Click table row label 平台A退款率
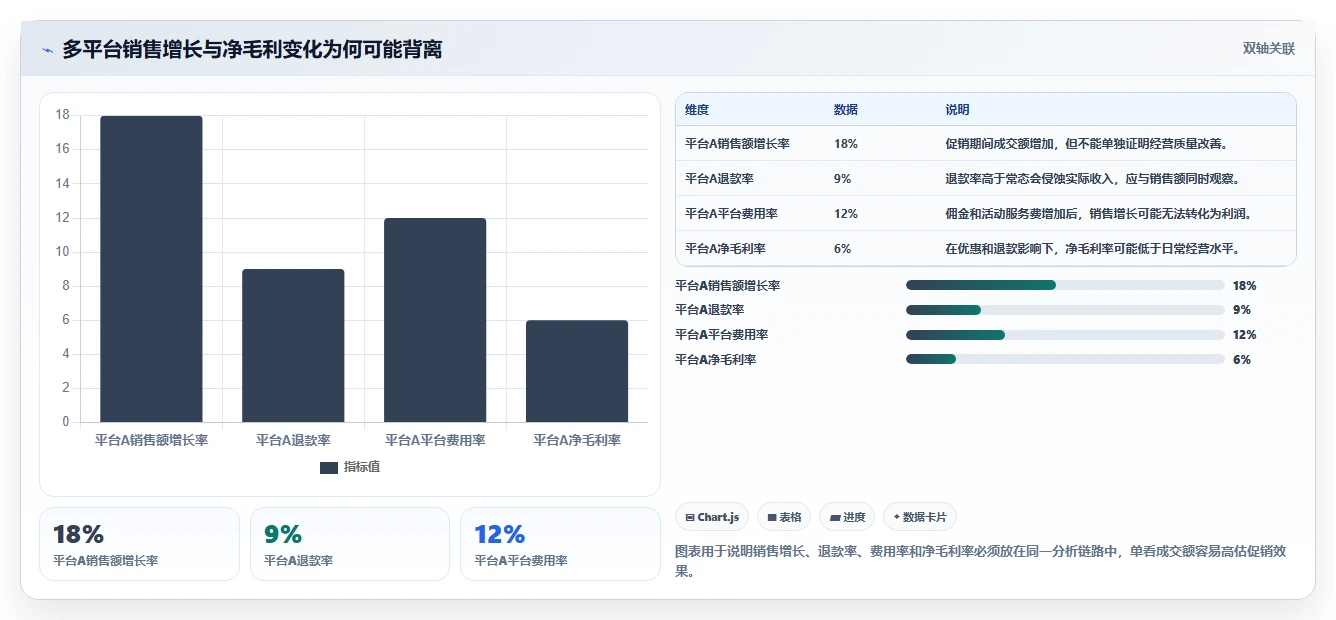1336x620 pixels. coord(719,179)
